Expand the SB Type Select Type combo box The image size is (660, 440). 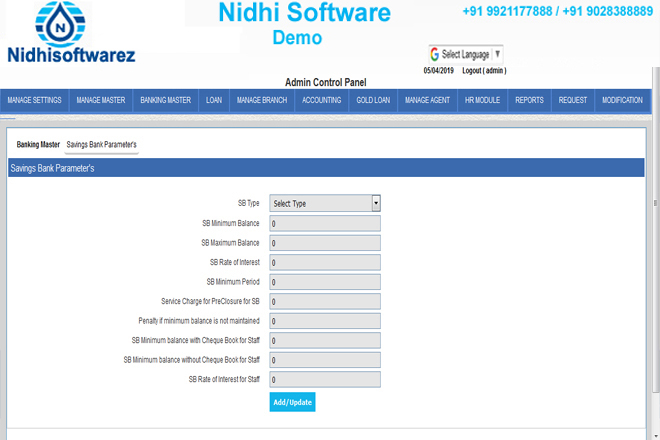[325, 203]
